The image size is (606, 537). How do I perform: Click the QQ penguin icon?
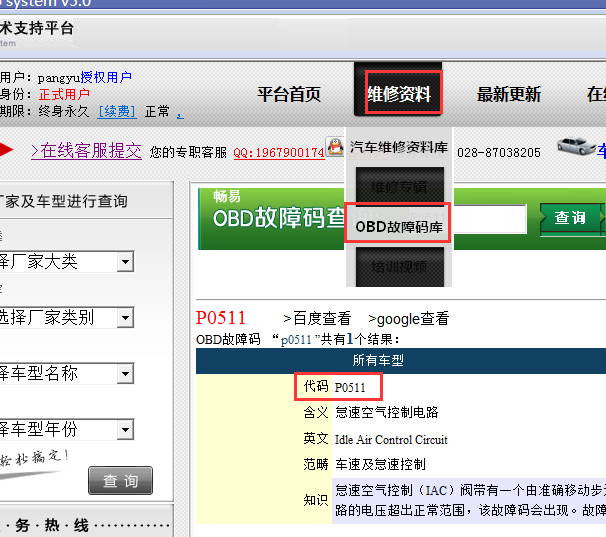tap(335, 147)
